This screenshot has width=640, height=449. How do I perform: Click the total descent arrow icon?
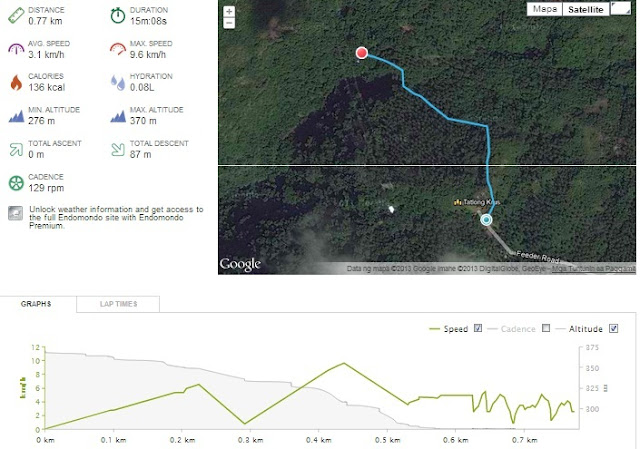click(118, 149)
